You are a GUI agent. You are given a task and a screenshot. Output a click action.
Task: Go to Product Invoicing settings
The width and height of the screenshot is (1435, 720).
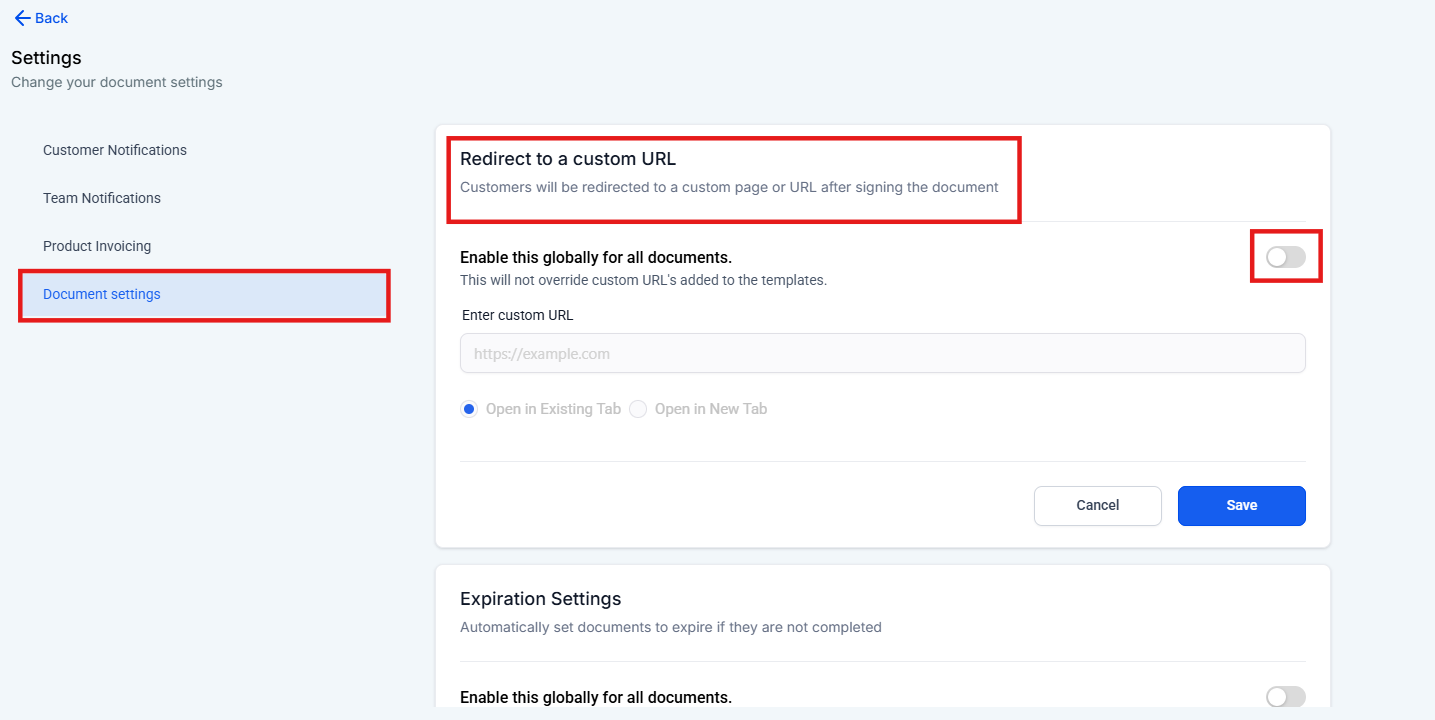pos(97,246)
